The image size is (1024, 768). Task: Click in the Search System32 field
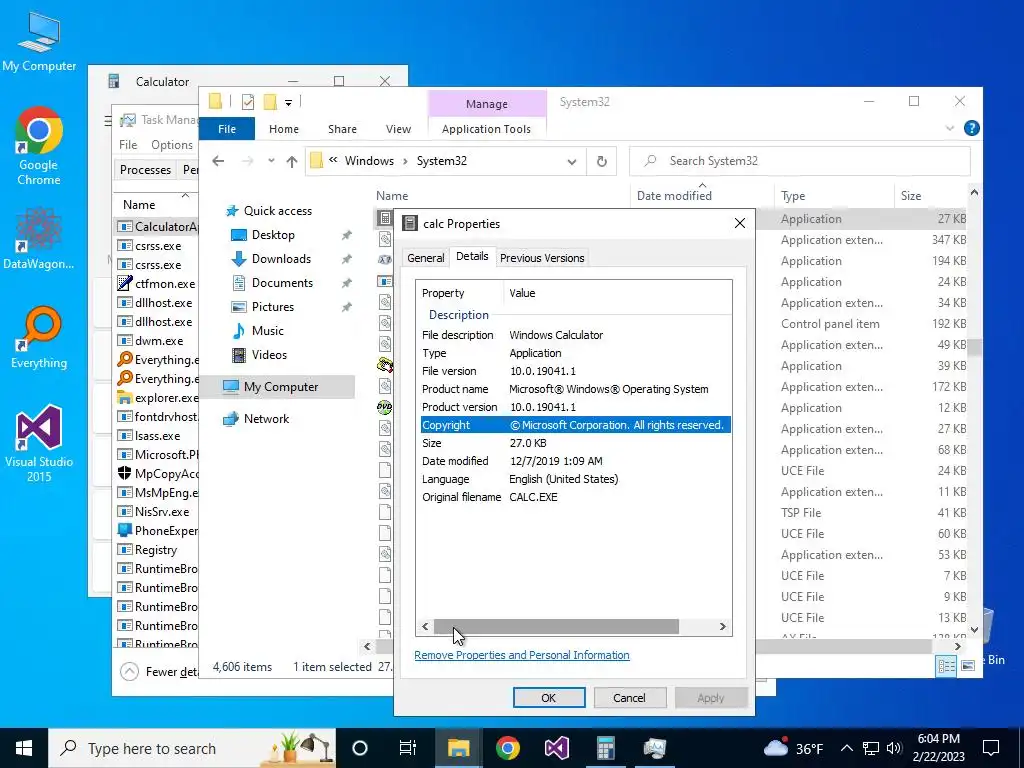click(x=799, y=161)
